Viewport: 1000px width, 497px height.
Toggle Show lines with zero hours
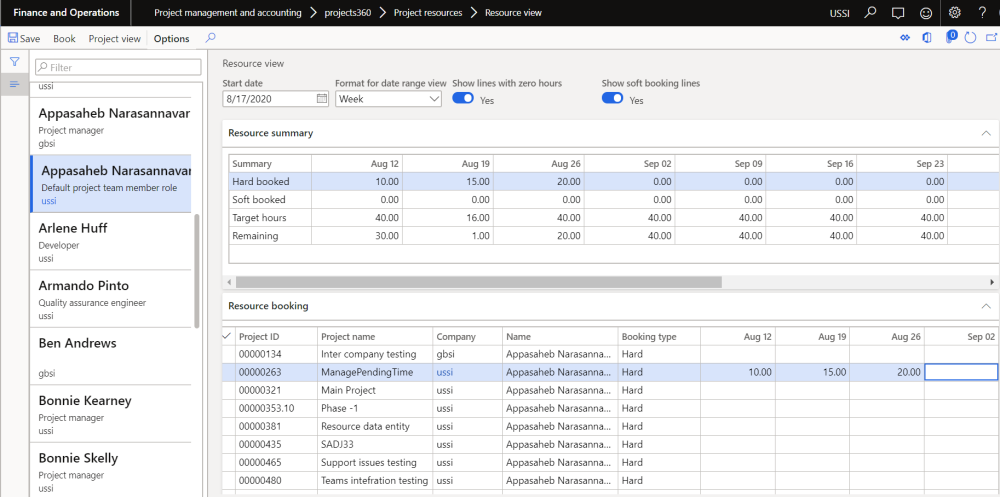463,99
